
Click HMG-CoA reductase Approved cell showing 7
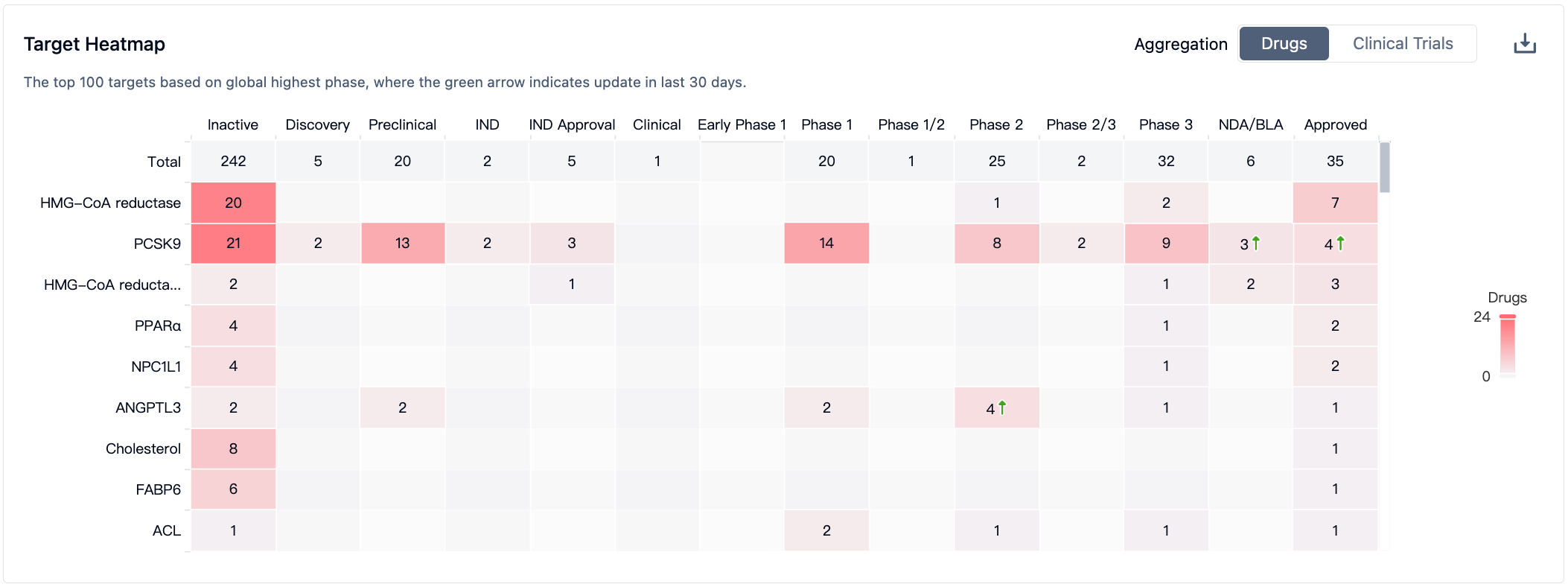coord(1335,203)
